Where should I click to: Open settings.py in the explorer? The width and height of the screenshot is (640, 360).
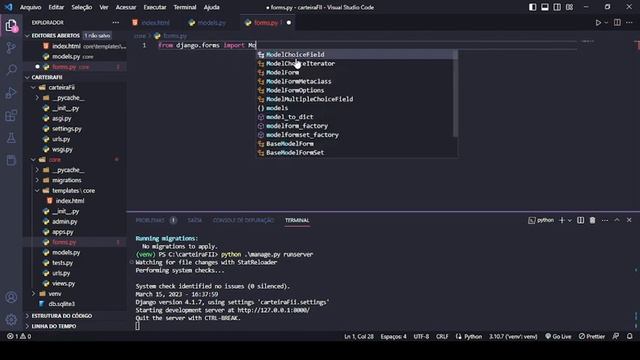[67, 129]
